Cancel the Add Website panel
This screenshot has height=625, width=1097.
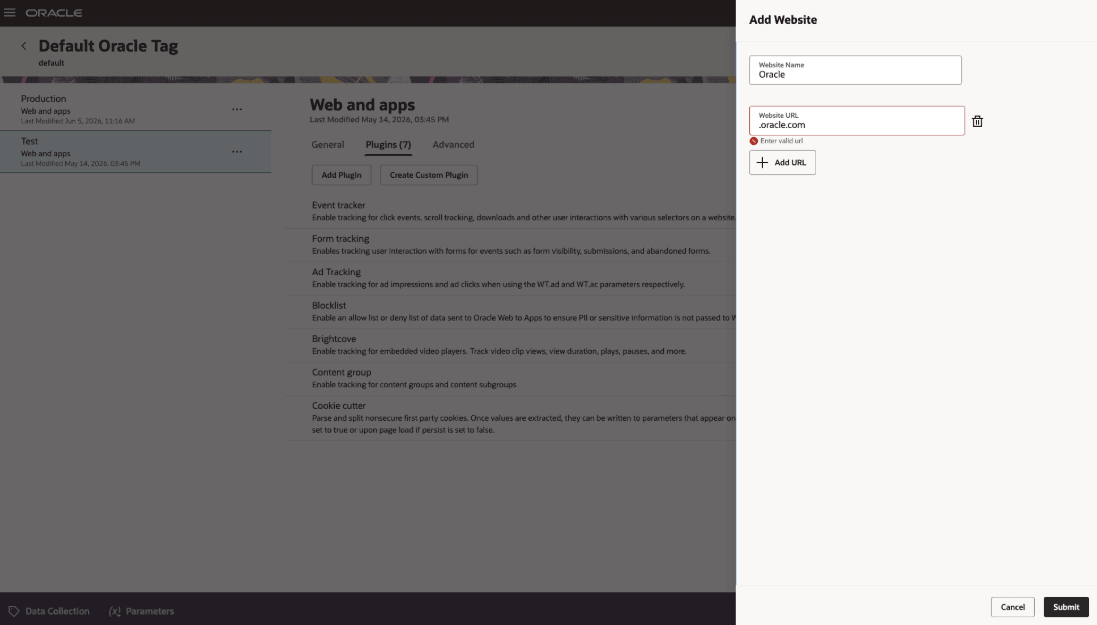(1012, 607)
